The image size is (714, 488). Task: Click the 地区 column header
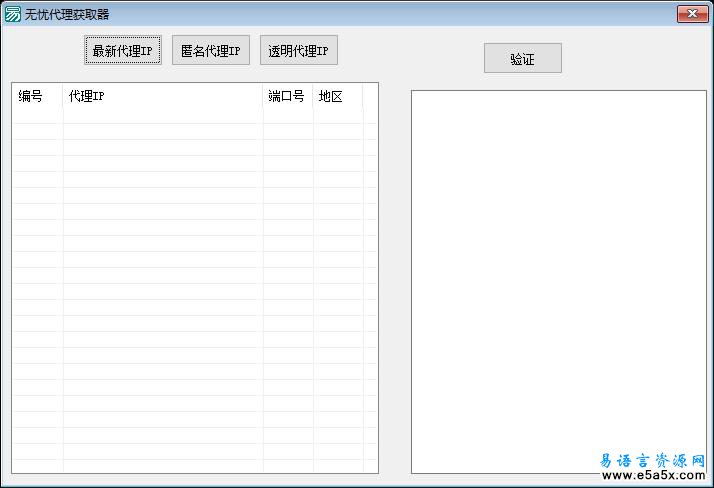tap(338, 96)
